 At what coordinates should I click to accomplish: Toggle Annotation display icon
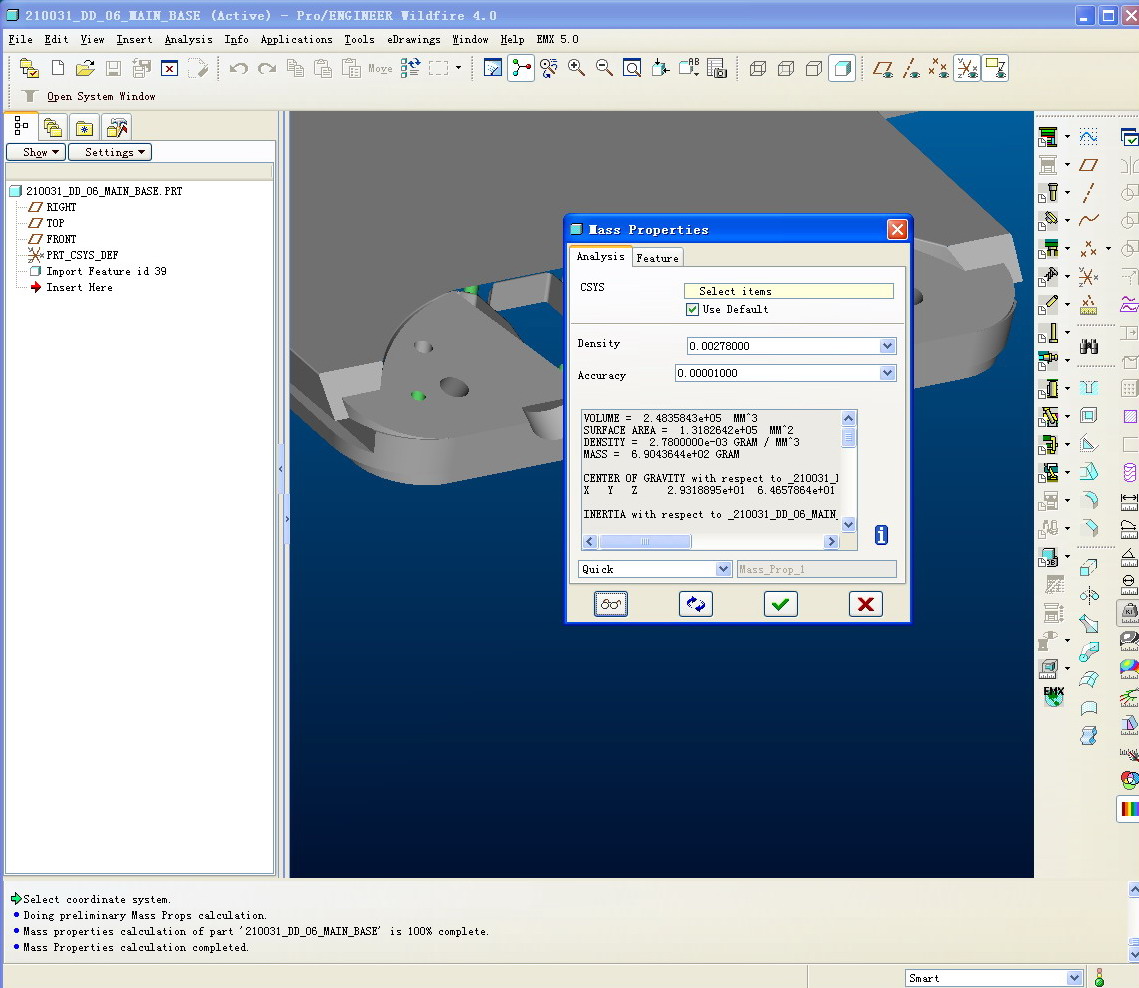995,68
